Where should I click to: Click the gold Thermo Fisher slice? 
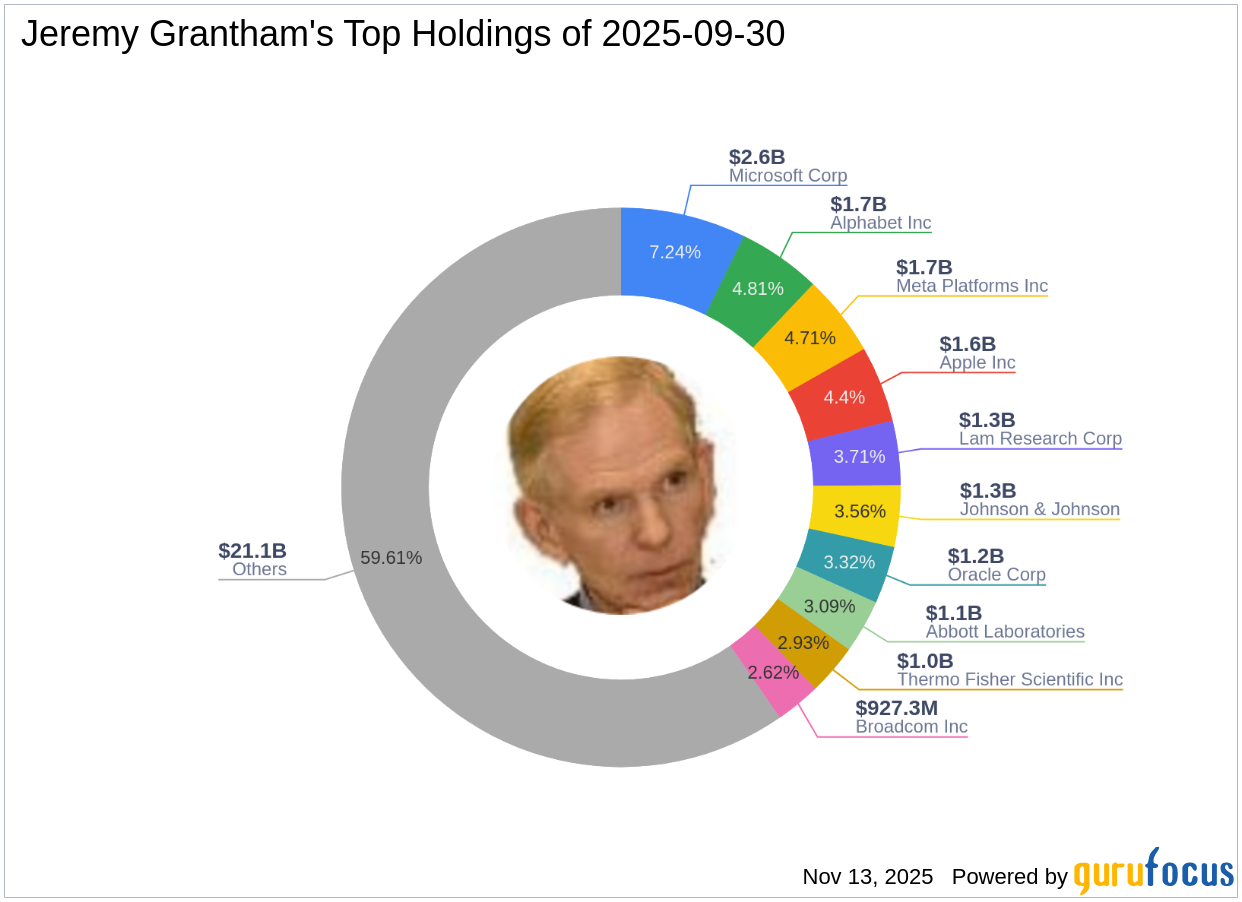(x=802, y=643)
